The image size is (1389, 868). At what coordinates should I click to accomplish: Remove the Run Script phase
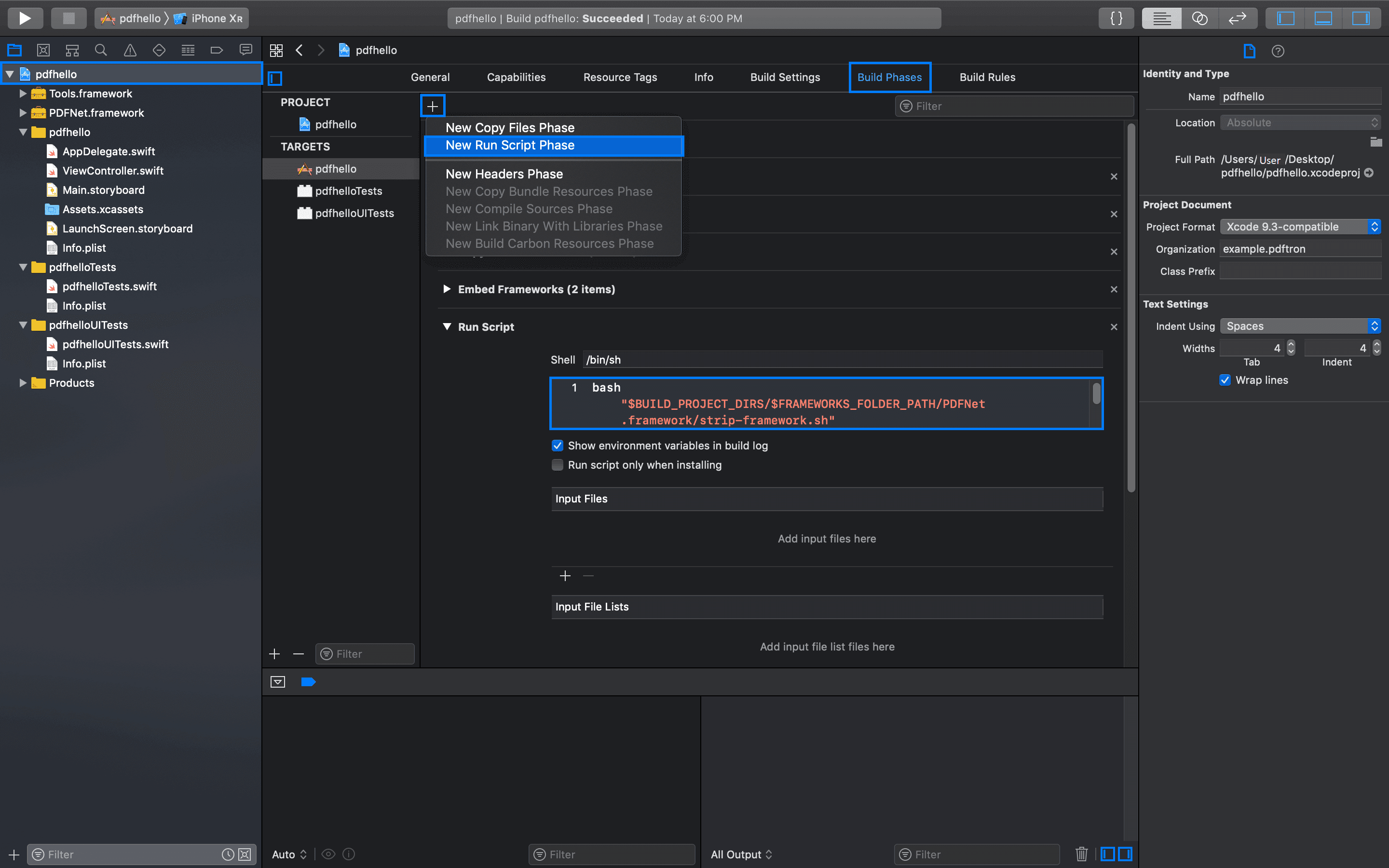point(1114,327)
